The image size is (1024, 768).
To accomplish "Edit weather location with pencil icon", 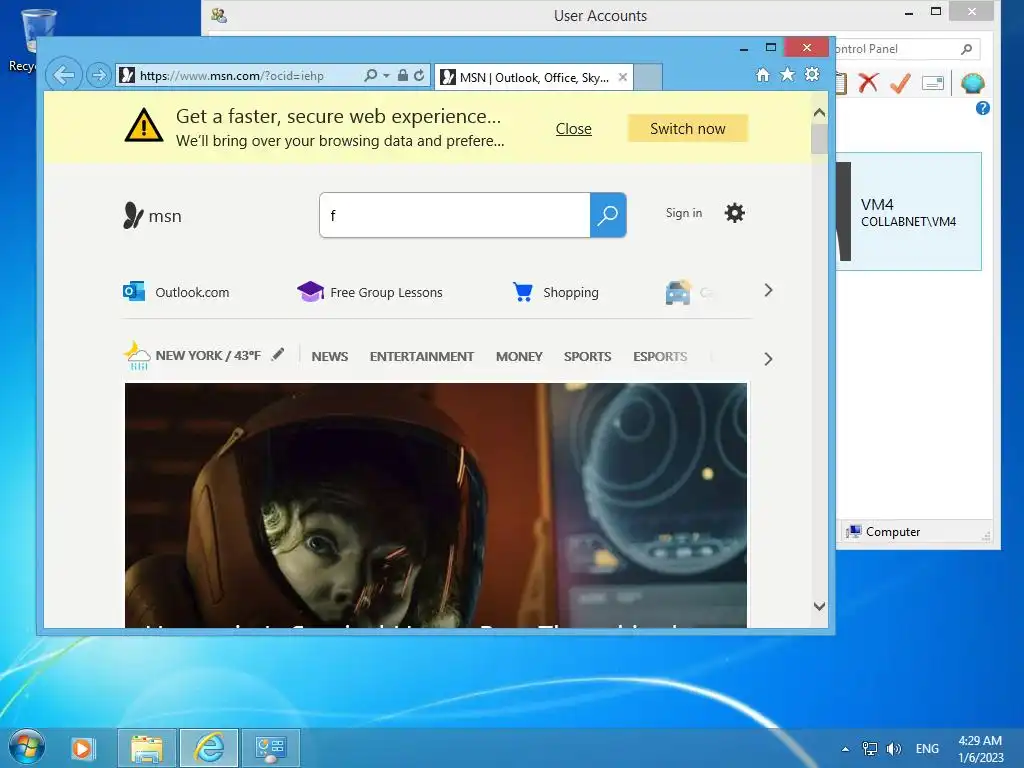I will (x=278, y=355).
